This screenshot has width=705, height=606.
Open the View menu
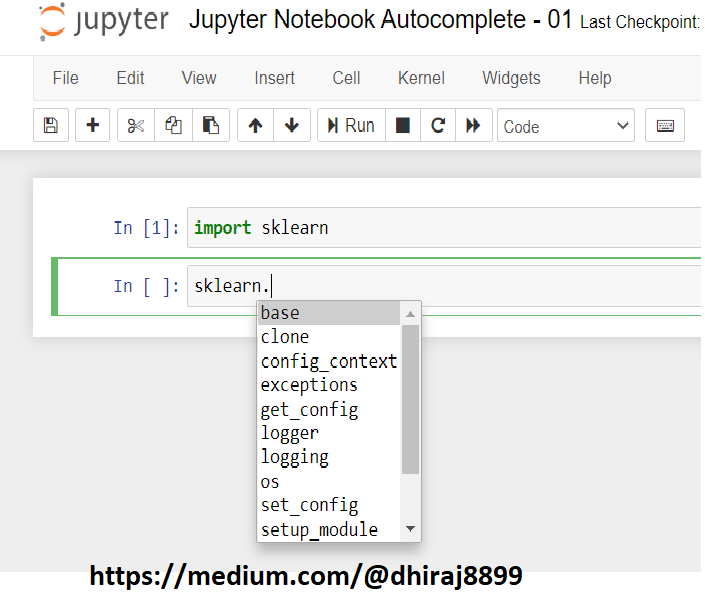[x=199, y=78]
